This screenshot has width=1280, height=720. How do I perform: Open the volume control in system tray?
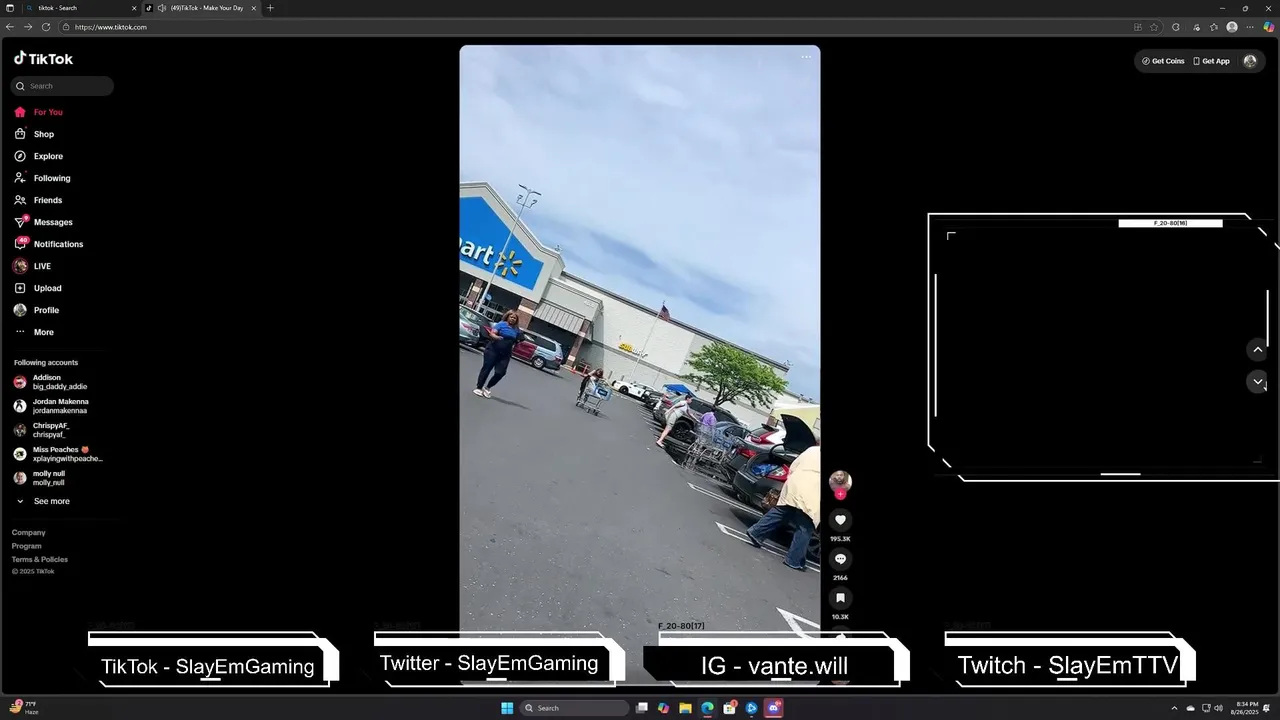[x=1218, y=708]
